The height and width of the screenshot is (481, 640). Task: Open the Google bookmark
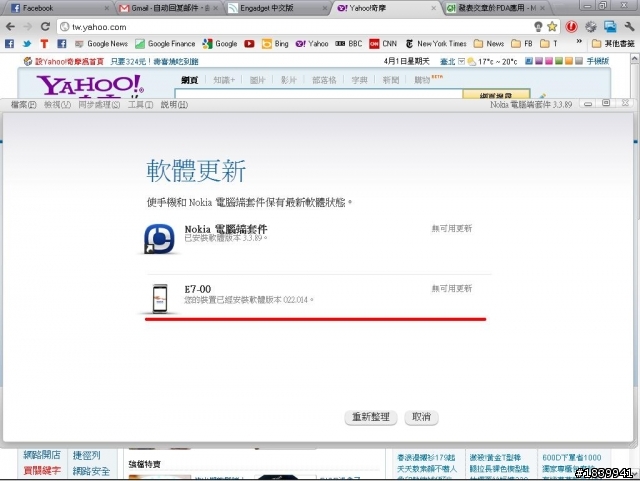[x=220, y=44]
